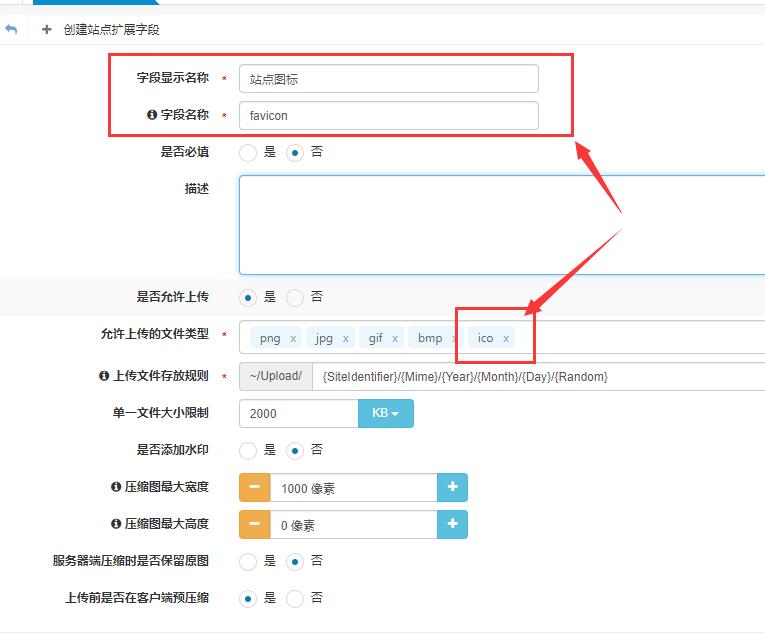Click info icon next to 压缩图最大高度

116,524
